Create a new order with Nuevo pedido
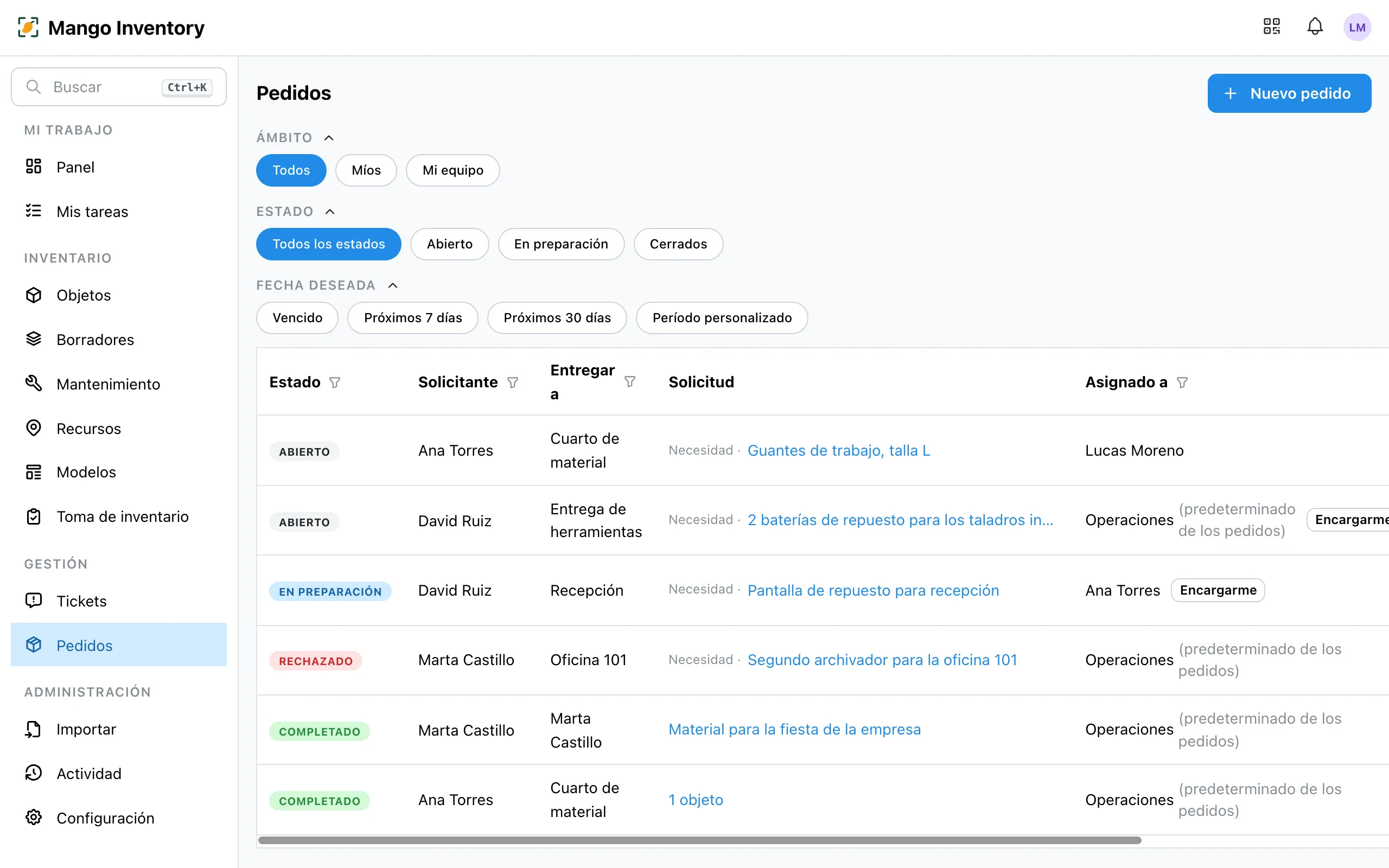Viewport: 1389px width, 868px height. click(x=1289, y=93)
